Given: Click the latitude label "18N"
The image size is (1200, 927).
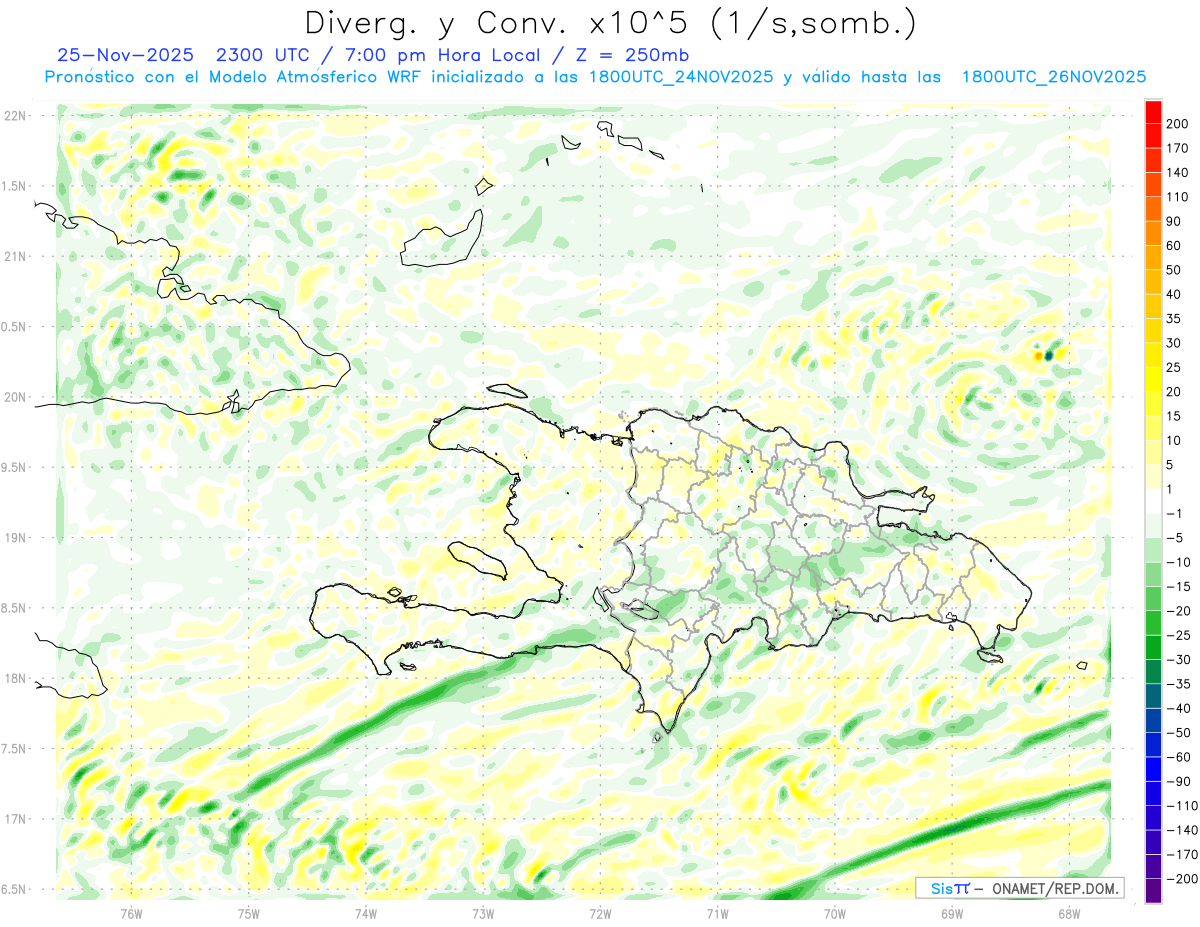Looking at the screenshot, I should tap(16, 678).
